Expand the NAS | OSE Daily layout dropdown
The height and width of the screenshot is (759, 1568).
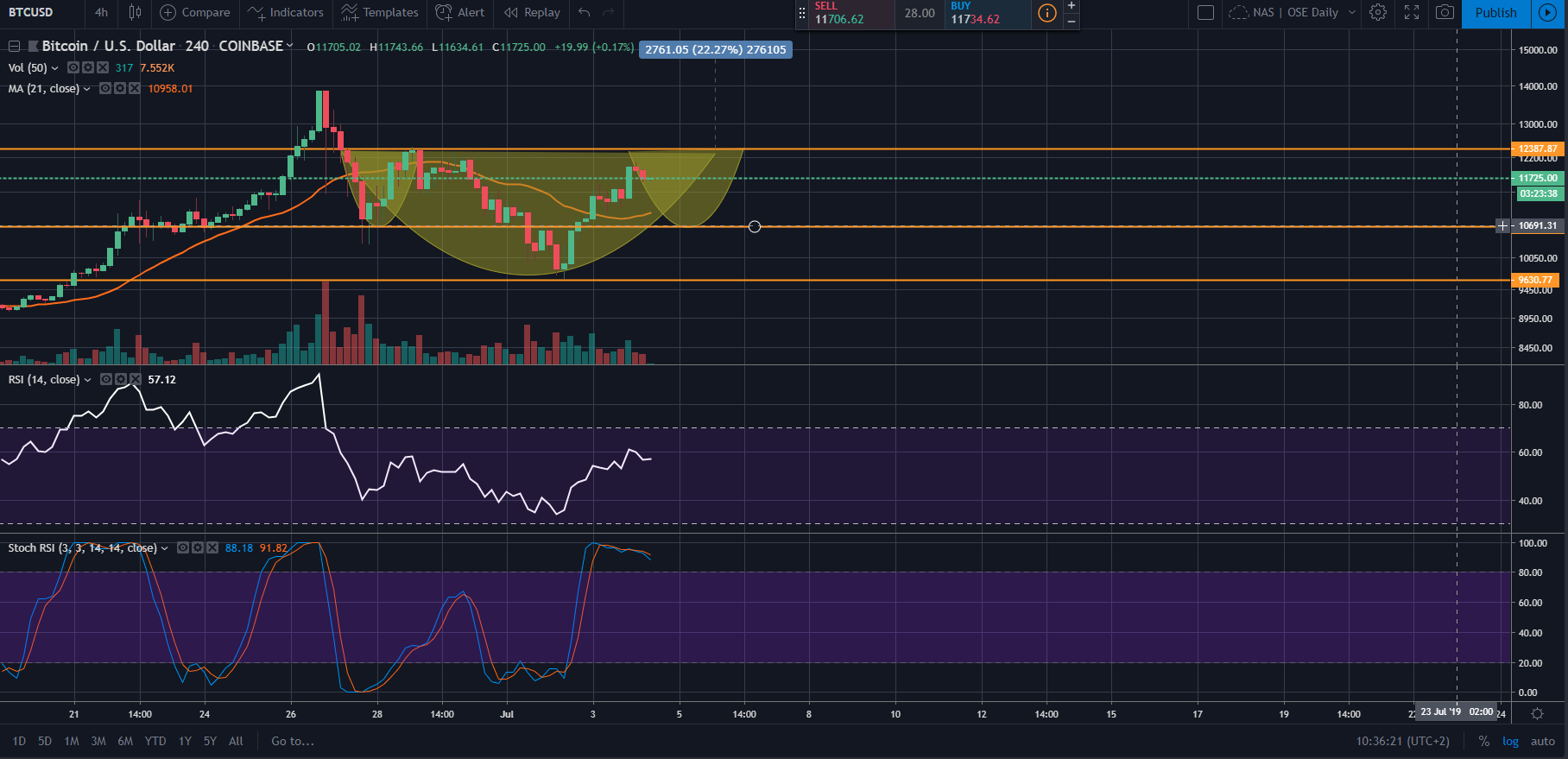point(1351,12)
